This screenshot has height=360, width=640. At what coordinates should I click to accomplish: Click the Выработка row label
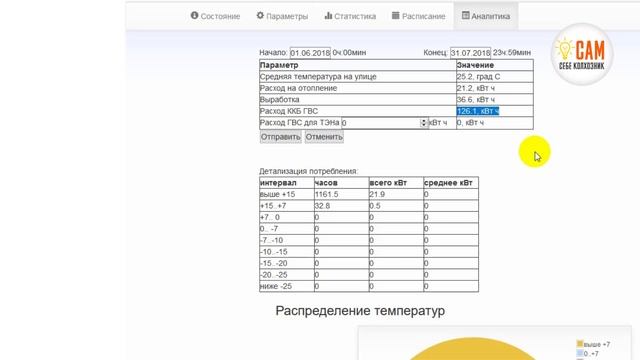(280, 100)
